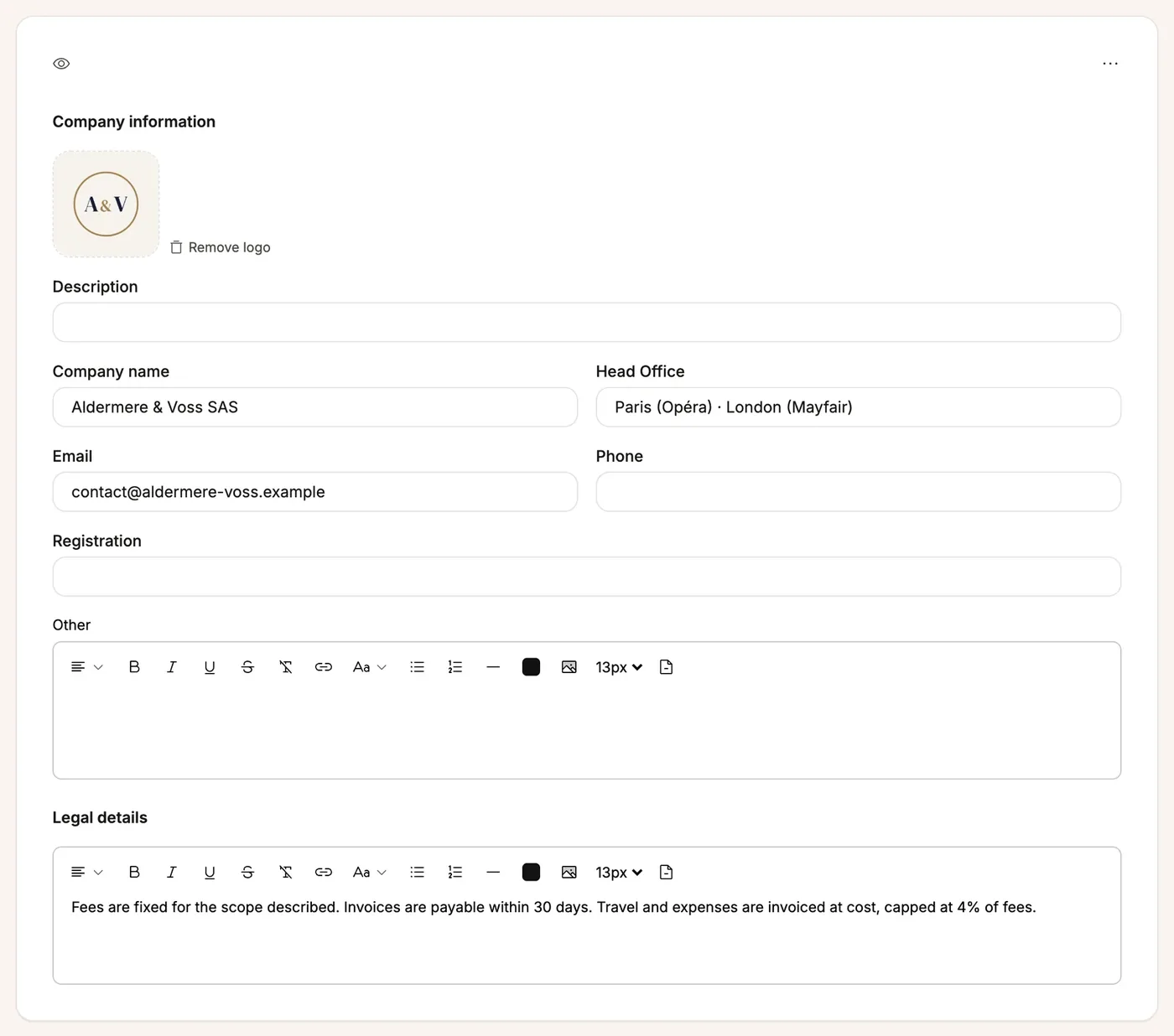Viewport: 1174px width, 1036px height.
Task: Toggle bold in the Legal details editor
Action: pos(134,873)
